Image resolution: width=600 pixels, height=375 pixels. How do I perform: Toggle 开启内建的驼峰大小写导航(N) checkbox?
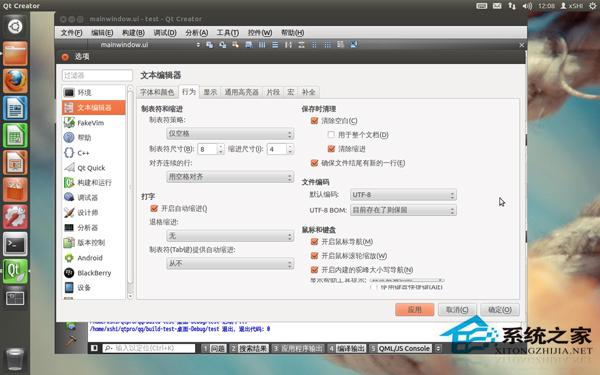tap(315, 270)
